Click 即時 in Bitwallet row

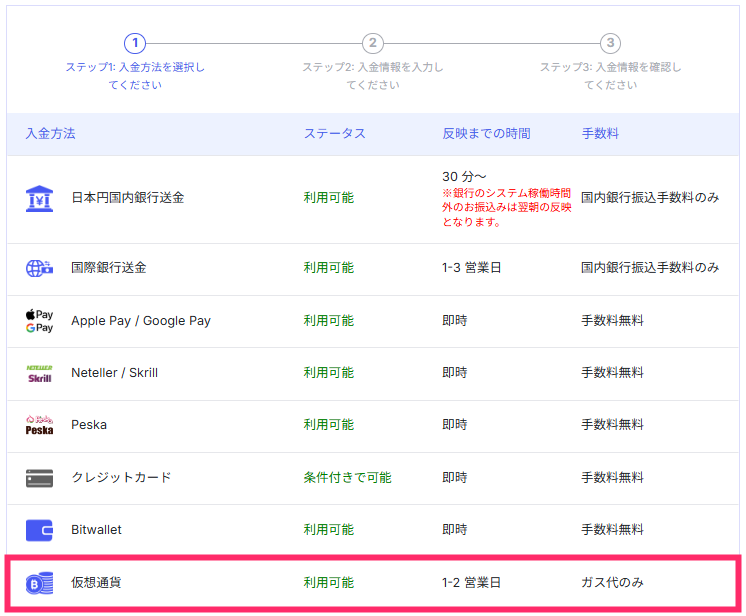tap(455, 529)
